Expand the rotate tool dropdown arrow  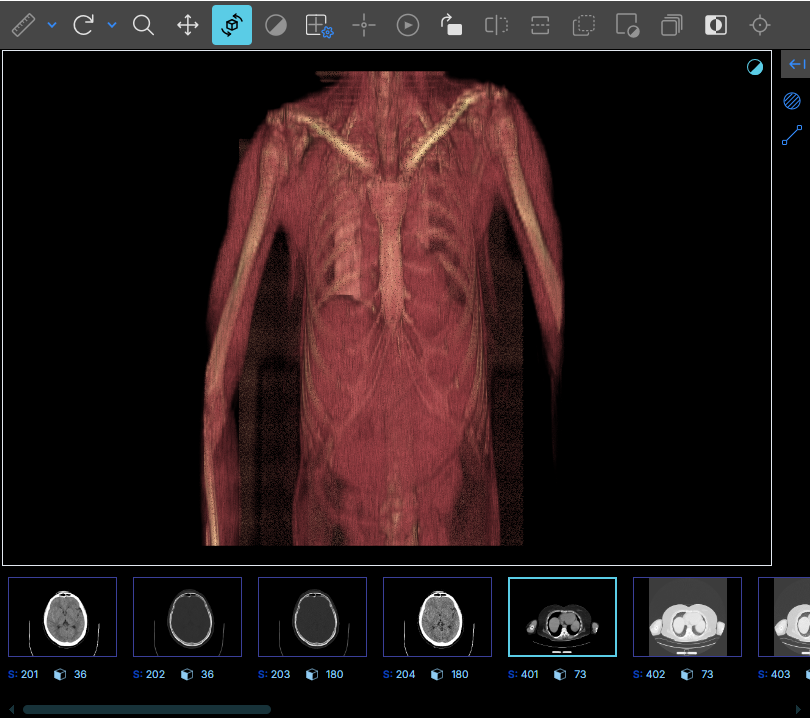pos(112,24)
